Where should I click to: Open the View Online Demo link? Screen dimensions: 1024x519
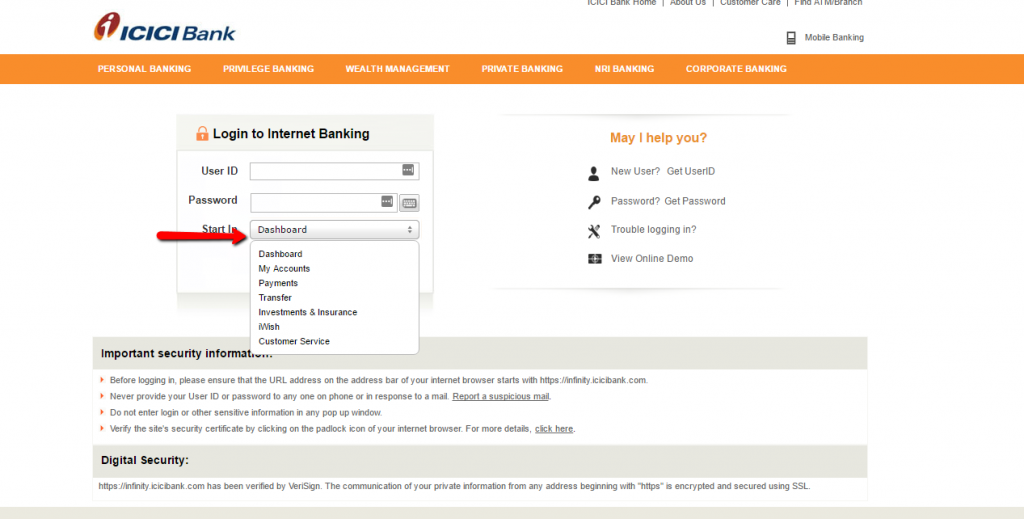pyautogui.click(x=652, y=259)
